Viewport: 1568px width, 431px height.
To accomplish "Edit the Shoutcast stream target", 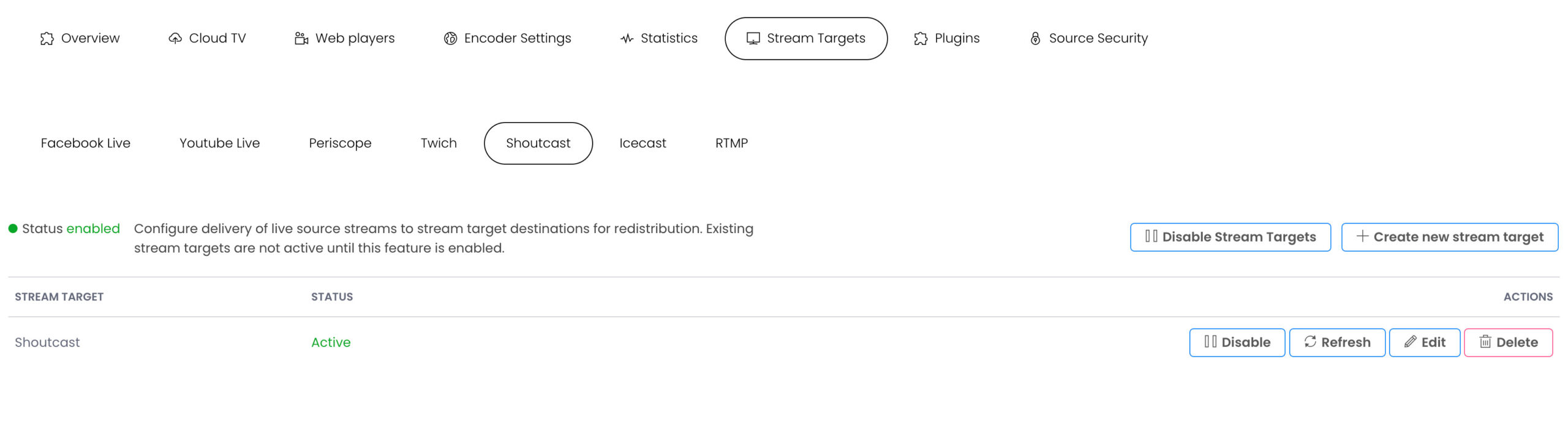I will point(1424,343).
